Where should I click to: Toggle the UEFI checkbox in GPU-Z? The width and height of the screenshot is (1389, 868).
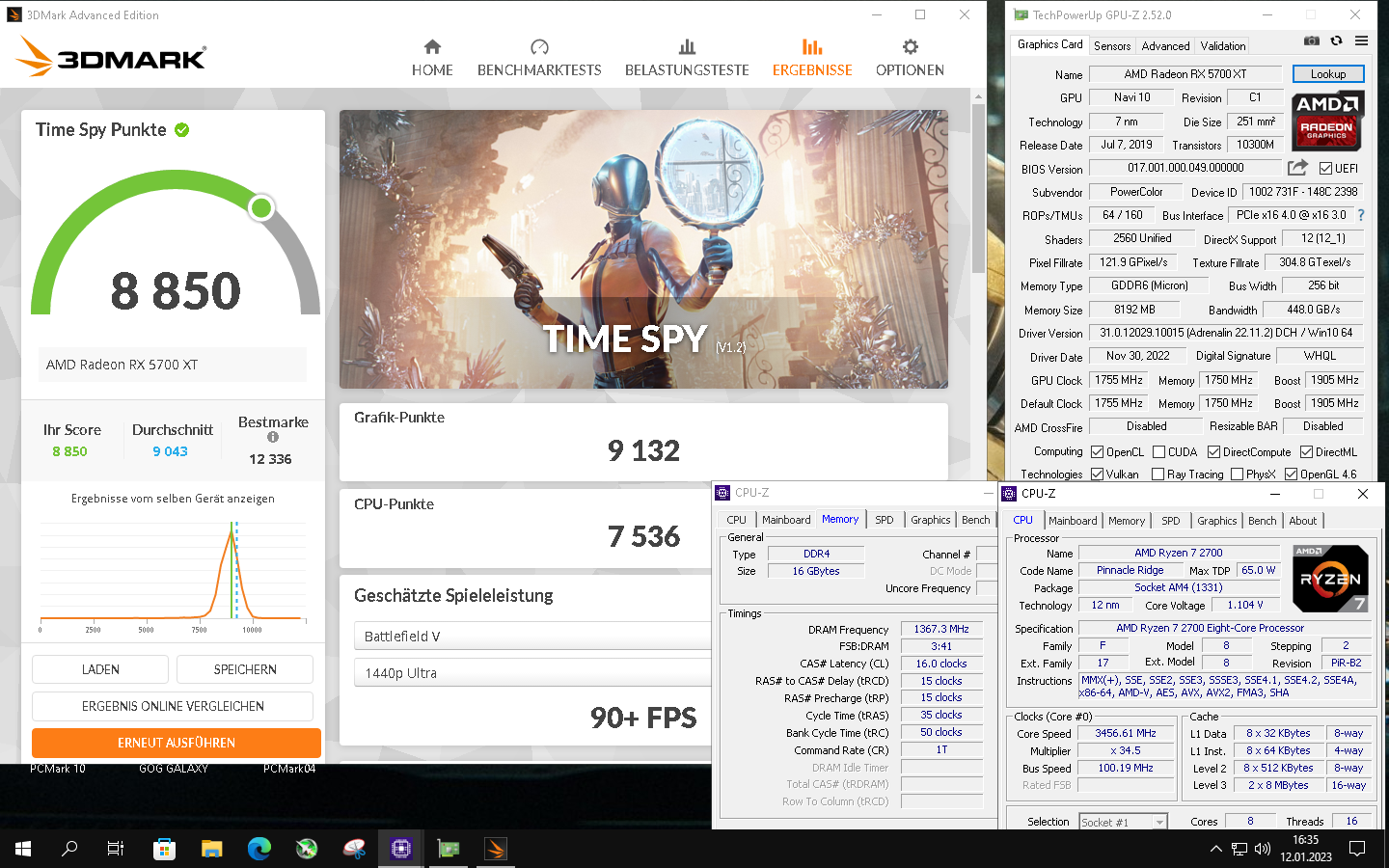[x=1325, y=168]
